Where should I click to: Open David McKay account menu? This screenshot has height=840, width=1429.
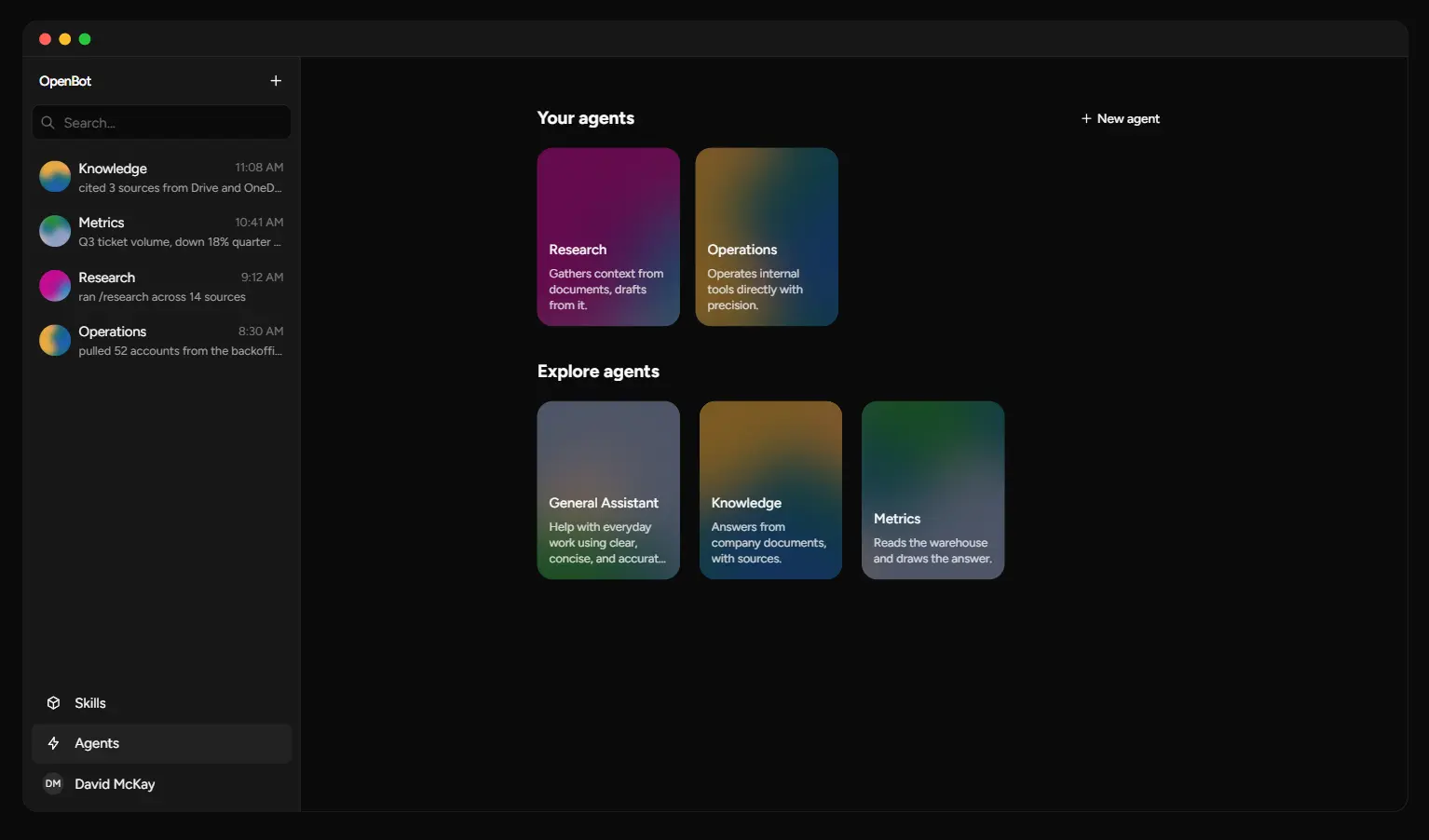pyautogui.click(x=161, y=784)
